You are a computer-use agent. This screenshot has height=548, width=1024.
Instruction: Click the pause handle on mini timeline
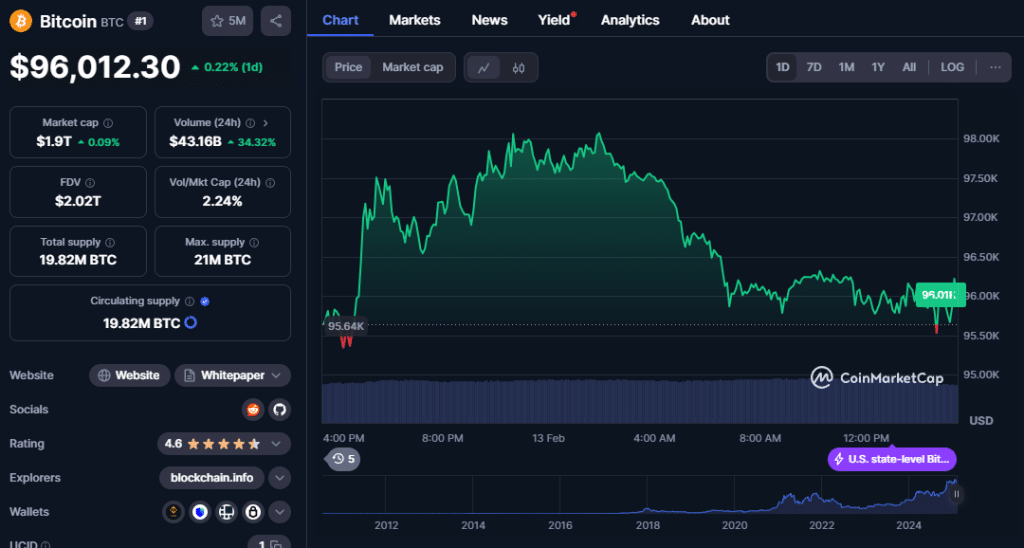(x=956, y=494)
